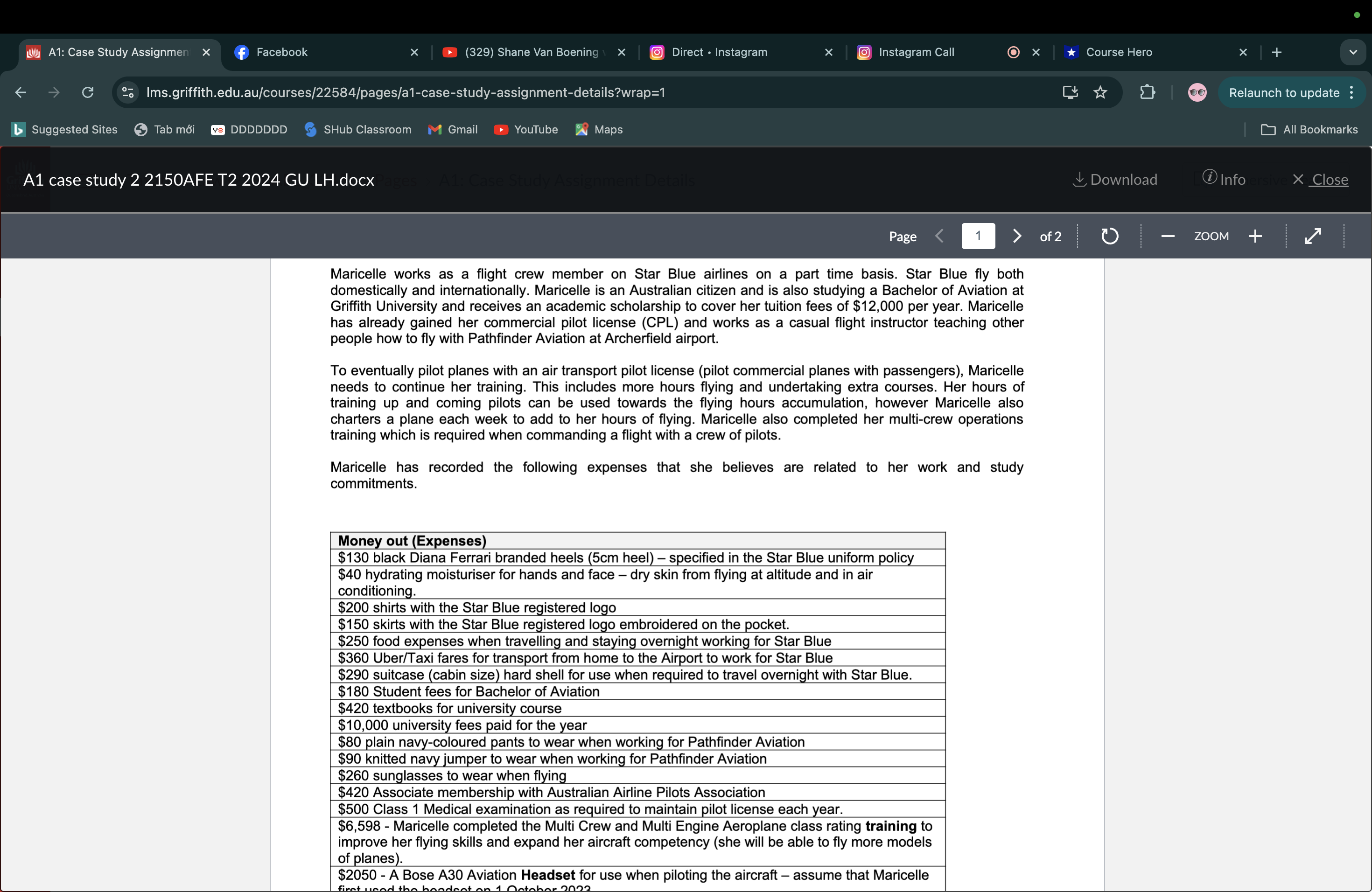Switch to the Facebook tab

[282, 52]
